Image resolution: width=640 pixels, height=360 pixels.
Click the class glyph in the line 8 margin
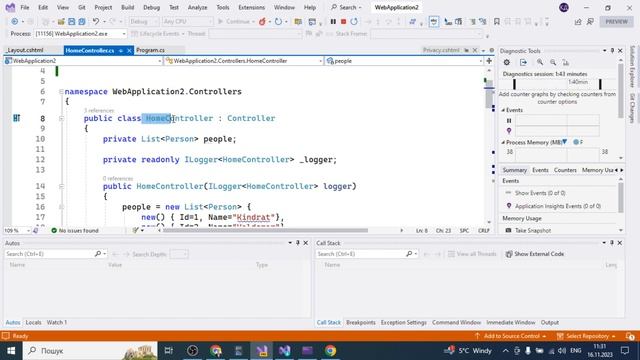point(16,118)
